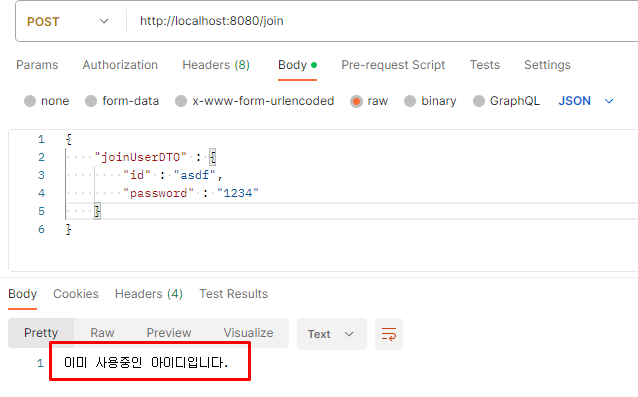Select the request Body tab
The image size is (638, 397).
coord(297,65)
